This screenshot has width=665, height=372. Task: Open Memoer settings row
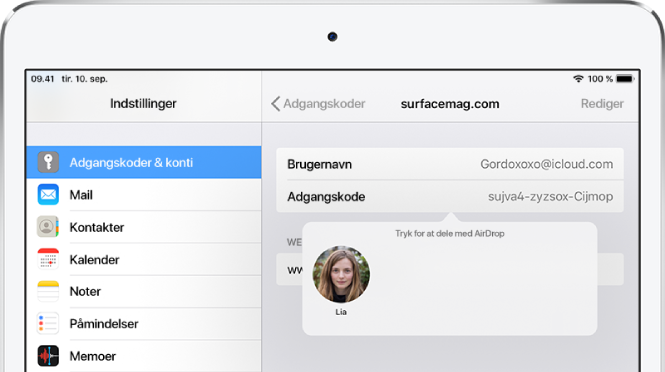coord(144,356)
